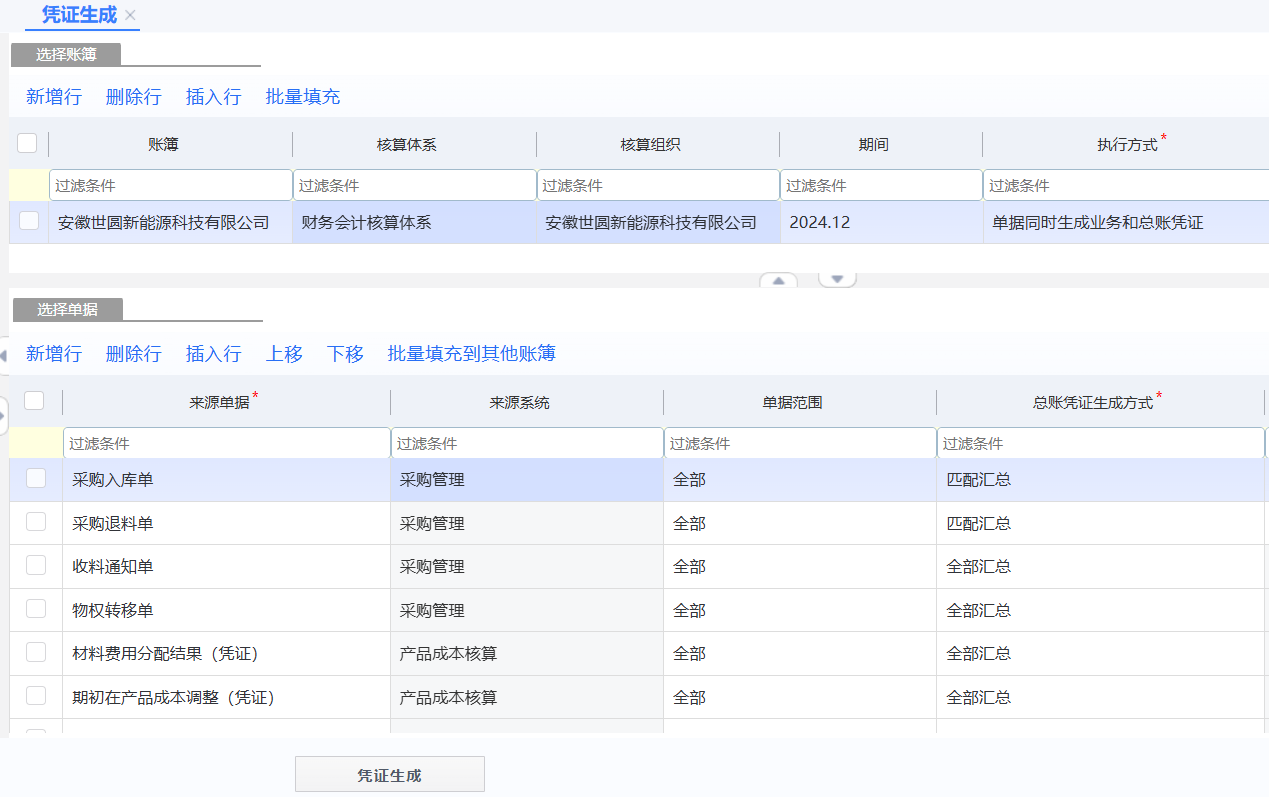Tick the select-all checkbox beside 来源单据 header

pos(35,400)
